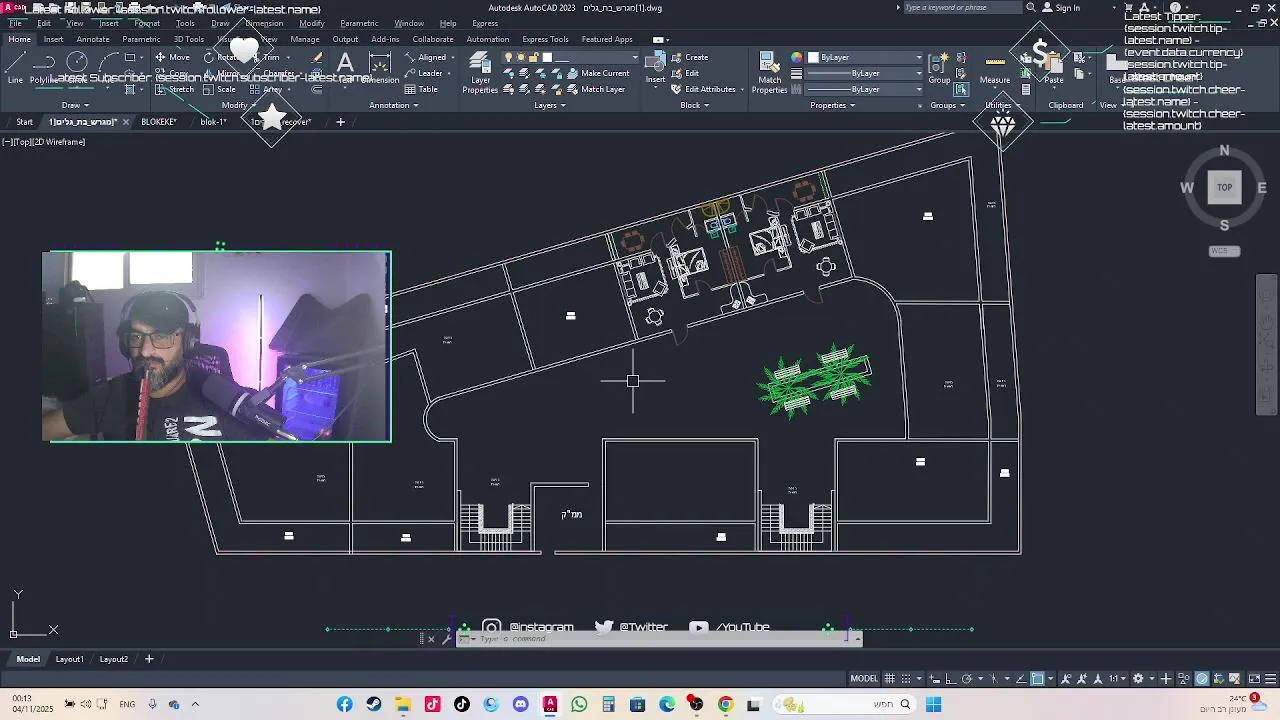The image size is (1280, 720).
Task: Select the Table annotation tool
Action: 420,89
